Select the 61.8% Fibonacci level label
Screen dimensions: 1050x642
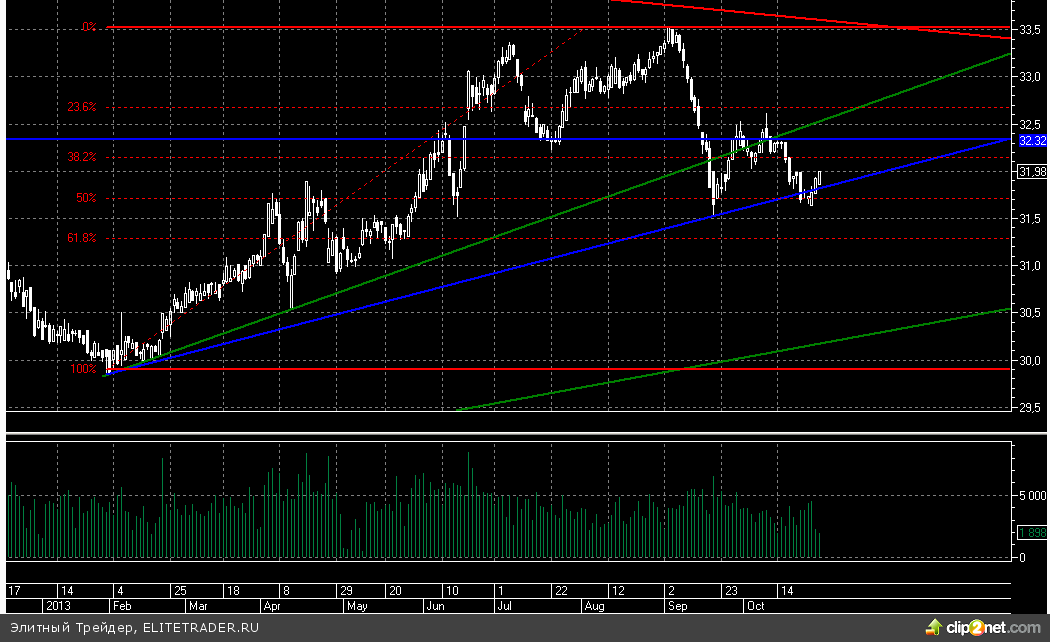[x=82, y=238]
